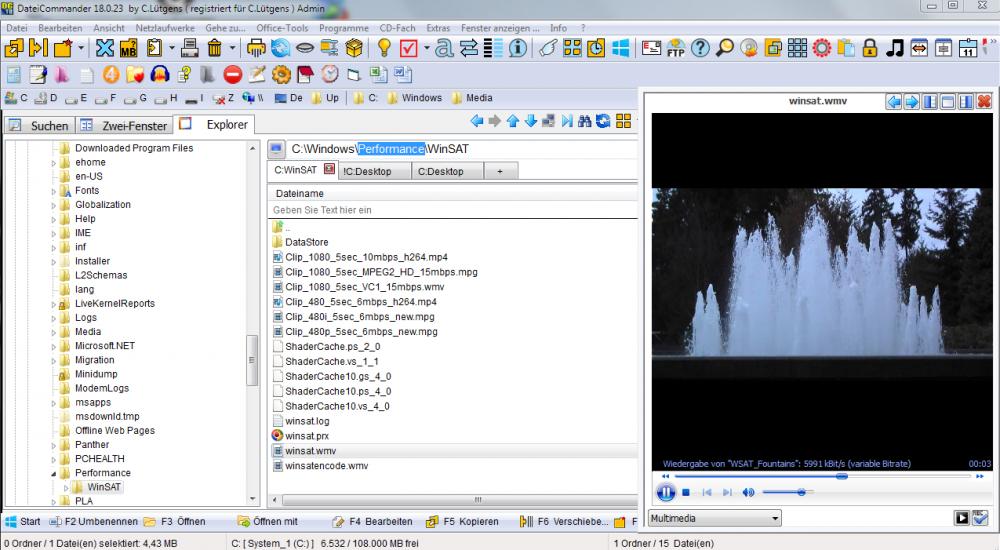Click the F5 Kopieren button
Viewport: 1000px width, 550px height.
coord(464,521)
